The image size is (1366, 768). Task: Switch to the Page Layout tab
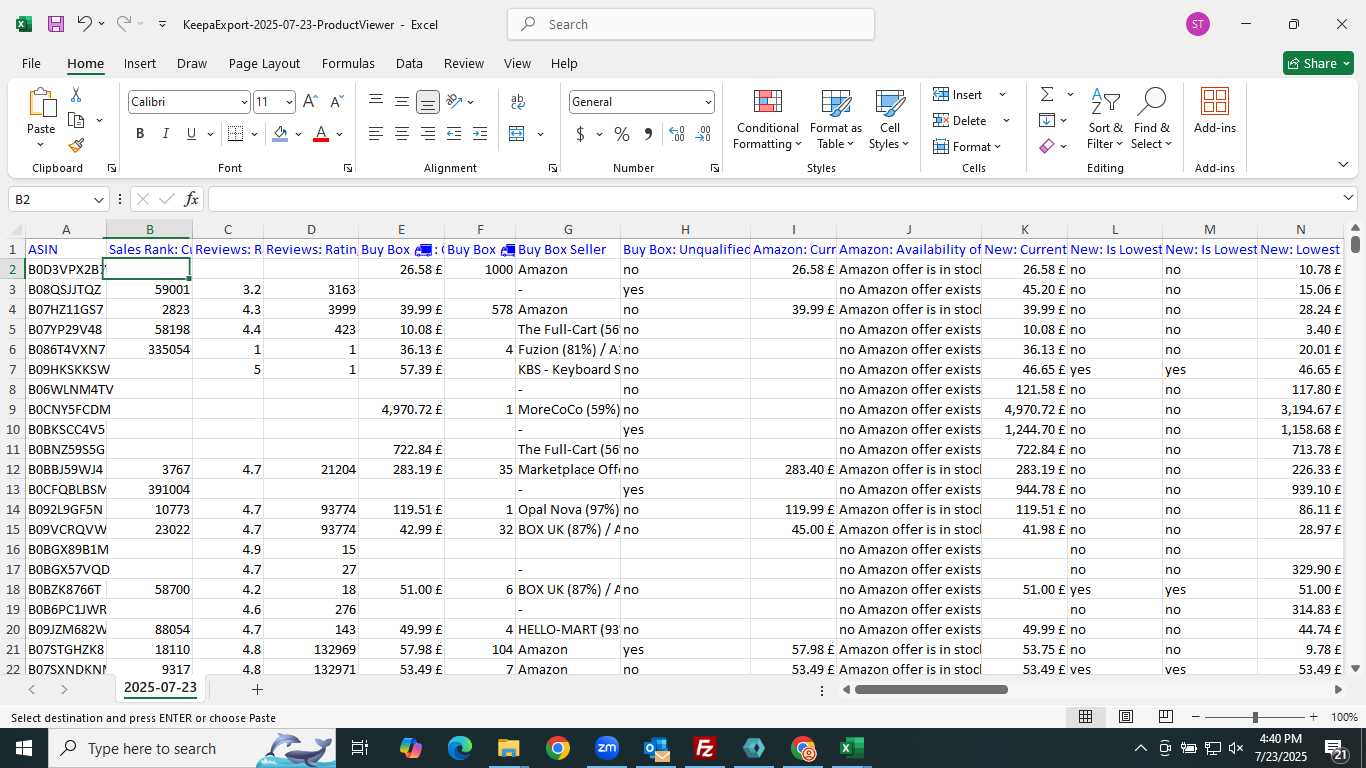[x=264, y=63]
